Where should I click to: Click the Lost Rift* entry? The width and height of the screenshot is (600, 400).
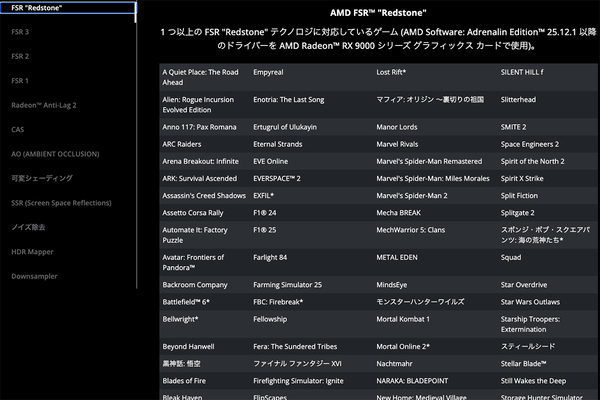[391, 72]
